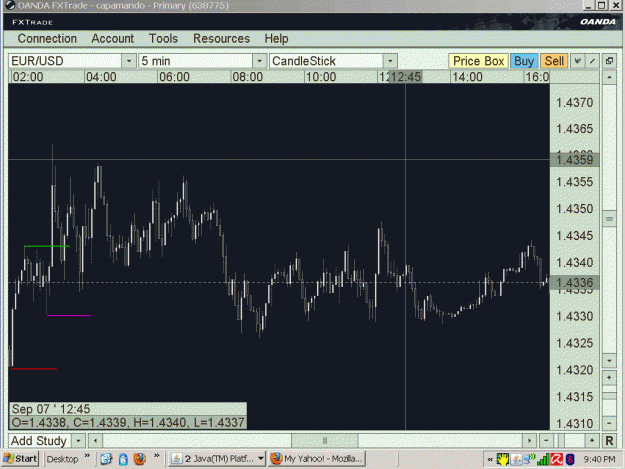This screenshot has width=625, height=469.
Task: Click the vertical zoom slider handle
Action: [609, 396]
